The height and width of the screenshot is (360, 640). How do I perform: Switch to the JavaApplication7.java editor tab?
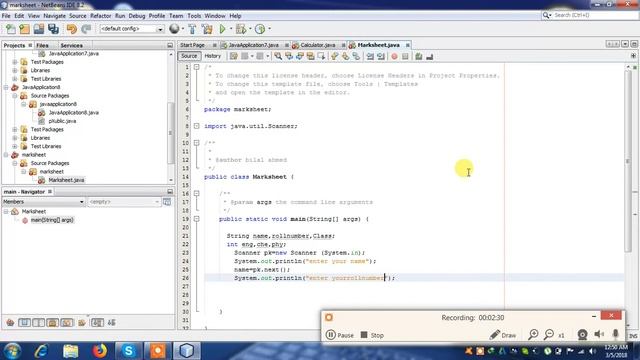coord(253,45)
